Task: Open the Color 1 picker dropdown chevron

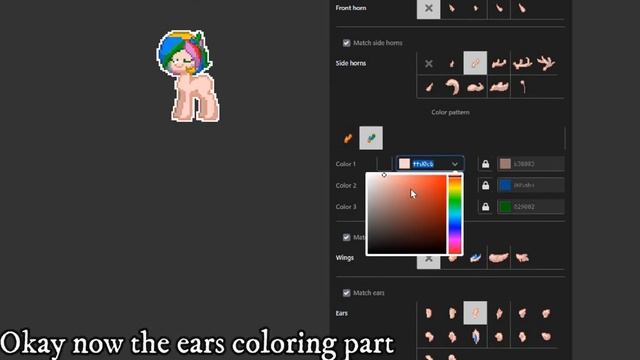Action: pos(455,164)
